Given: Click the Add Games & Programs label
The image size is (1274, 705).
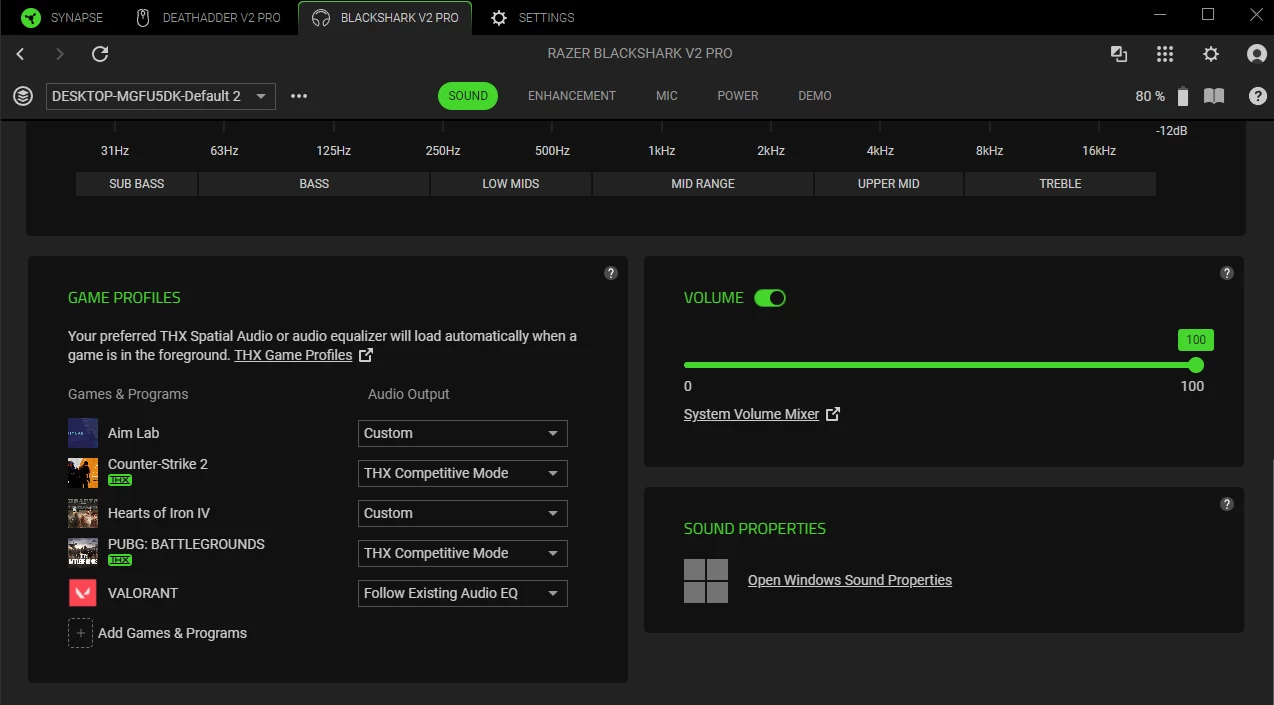Looking at the screenshot, I should tap(172, 633).
